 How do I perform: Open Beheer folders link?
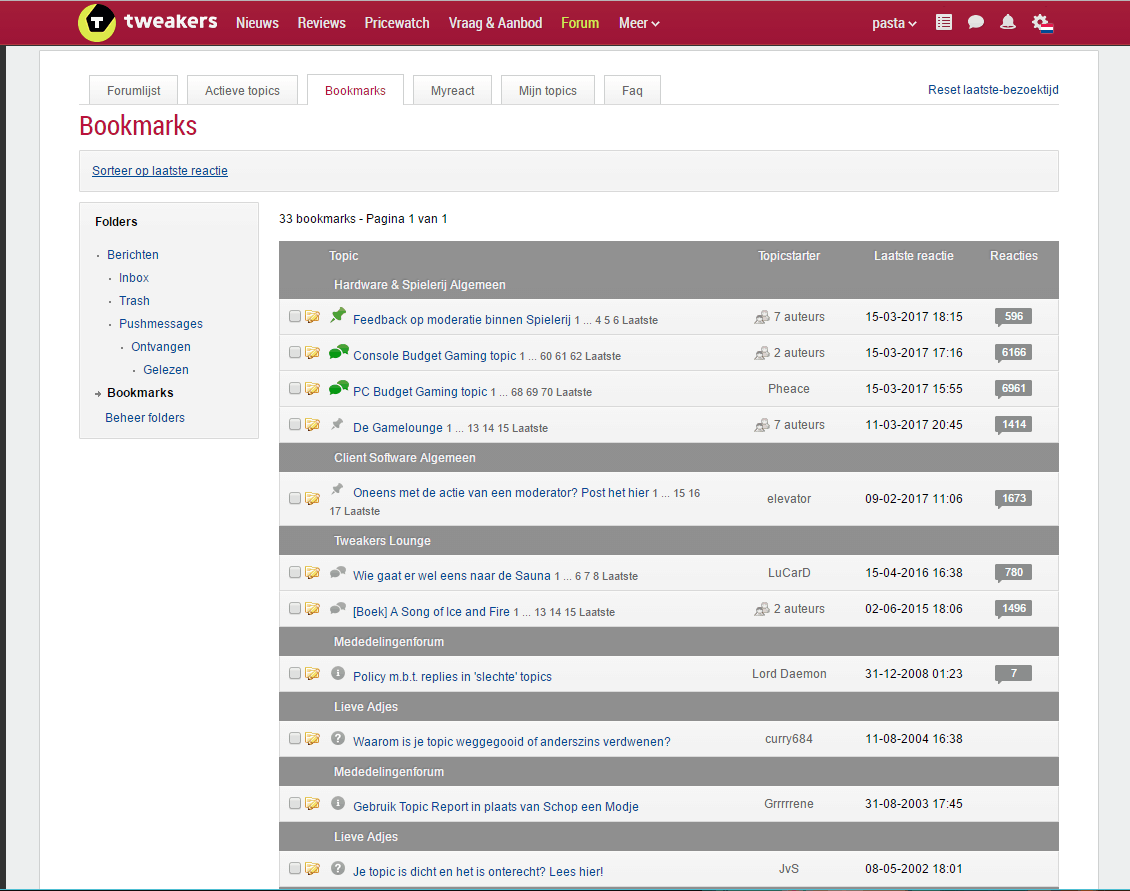(x=145, y=417)
